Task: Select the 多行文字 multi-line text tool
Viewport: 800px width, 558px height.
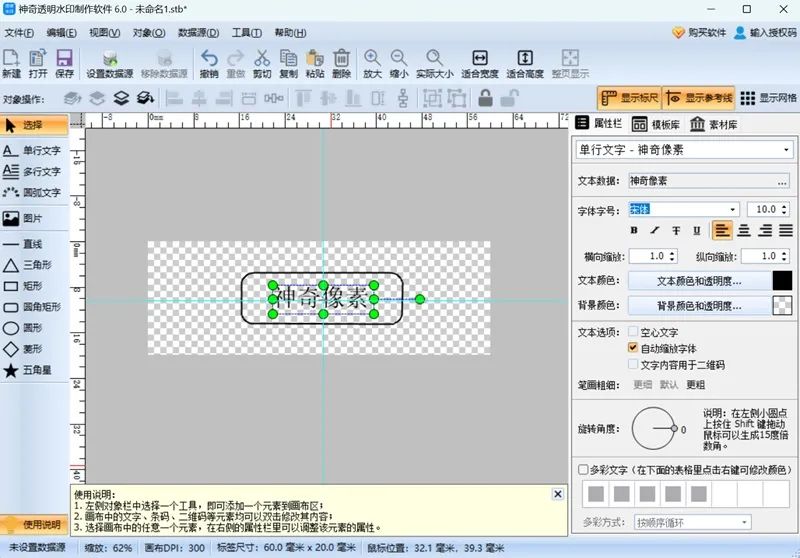Action: pos(32,171)
